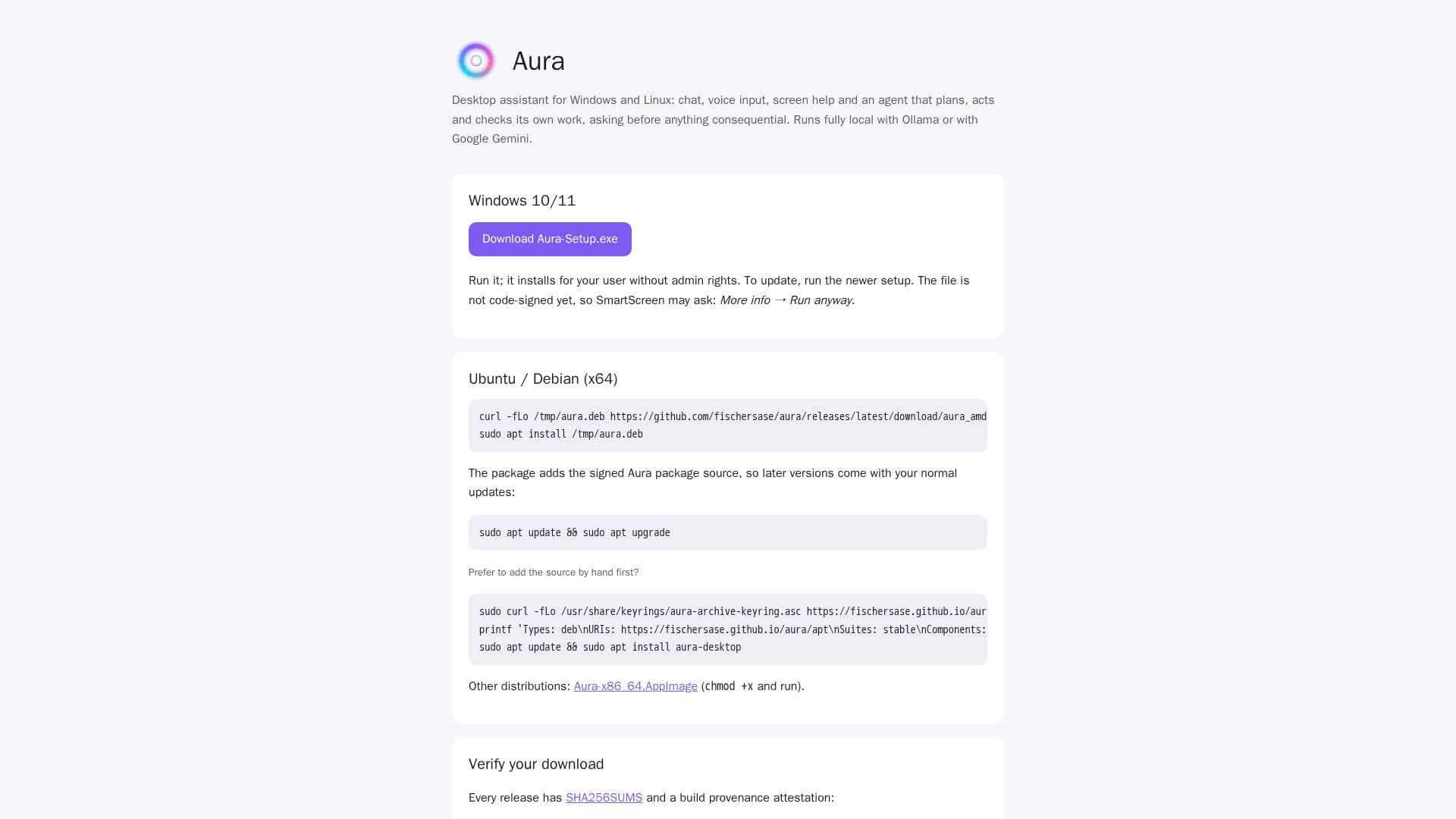Click the 'sudo apt update && sudo apt upgrade' code block
1456x819 pixels.
728,533
